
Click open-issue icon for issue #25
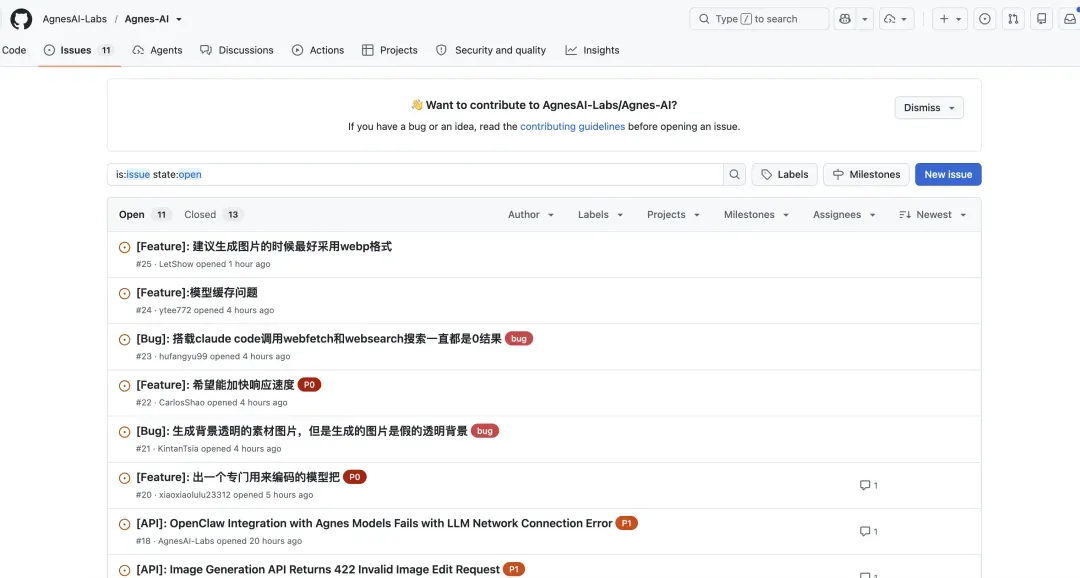click(x=125, y=247)
